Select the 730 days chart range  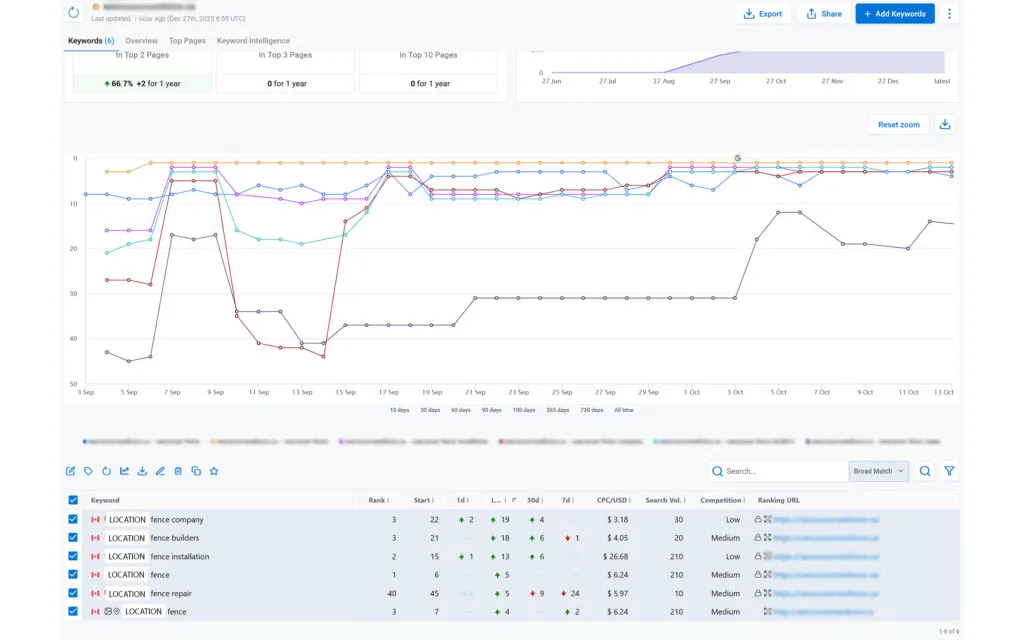[592, 410]
